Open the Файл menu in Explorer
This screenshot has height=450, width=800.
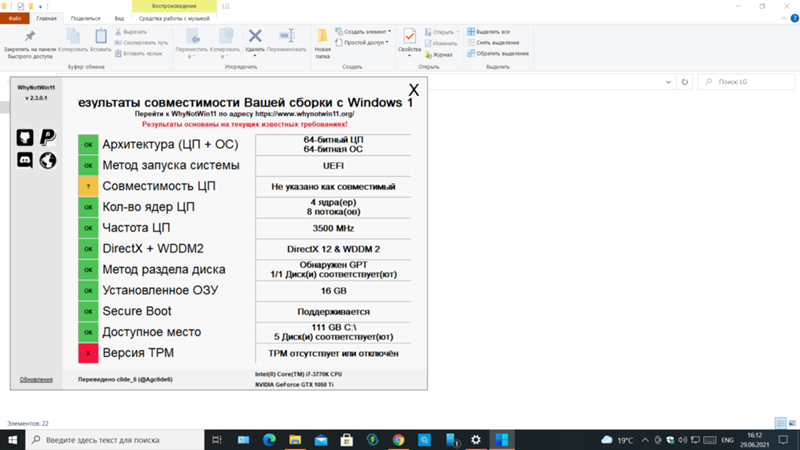tap(15, 18)
